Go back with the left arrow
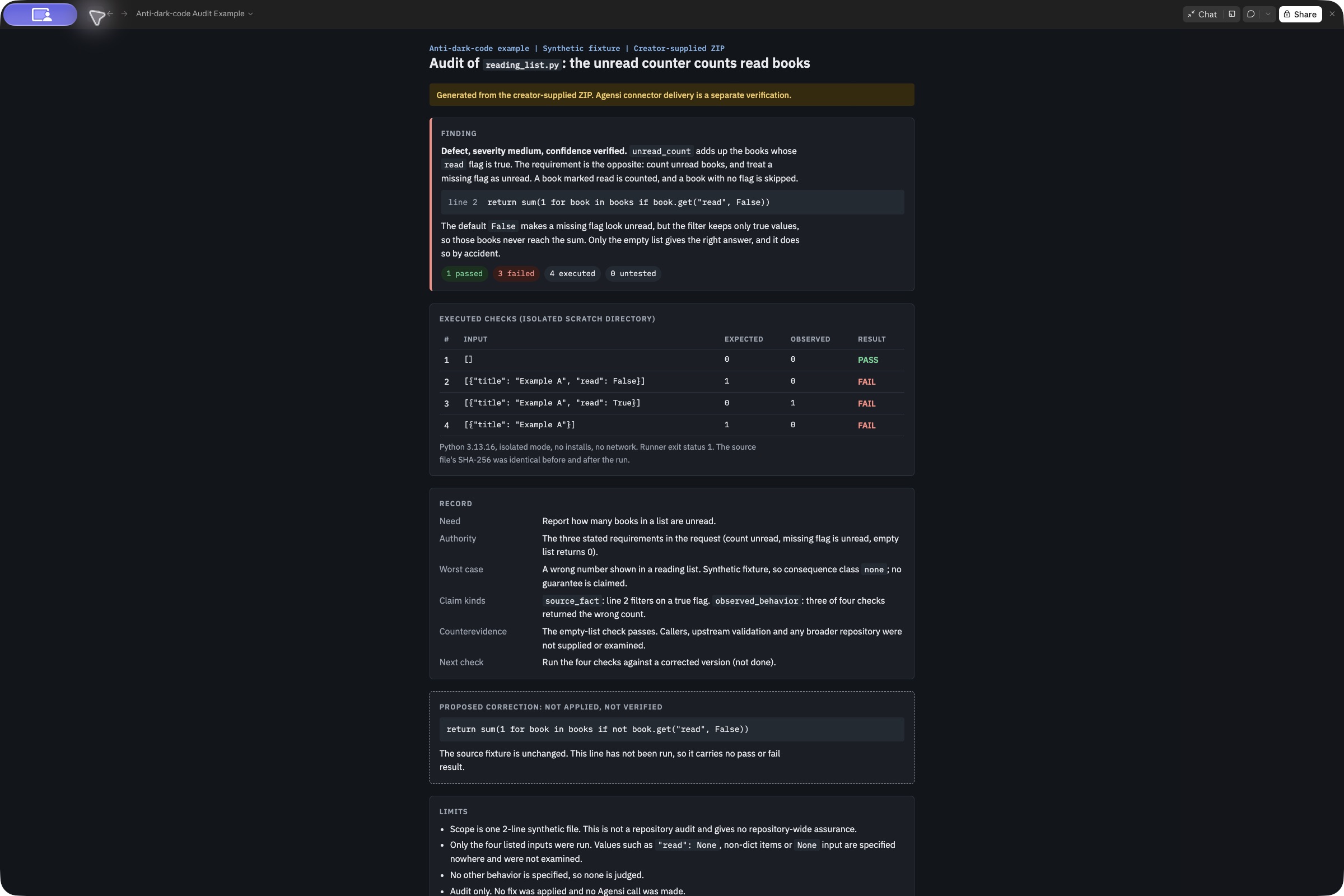This screenshot has height=896, width=1344. 110,13
